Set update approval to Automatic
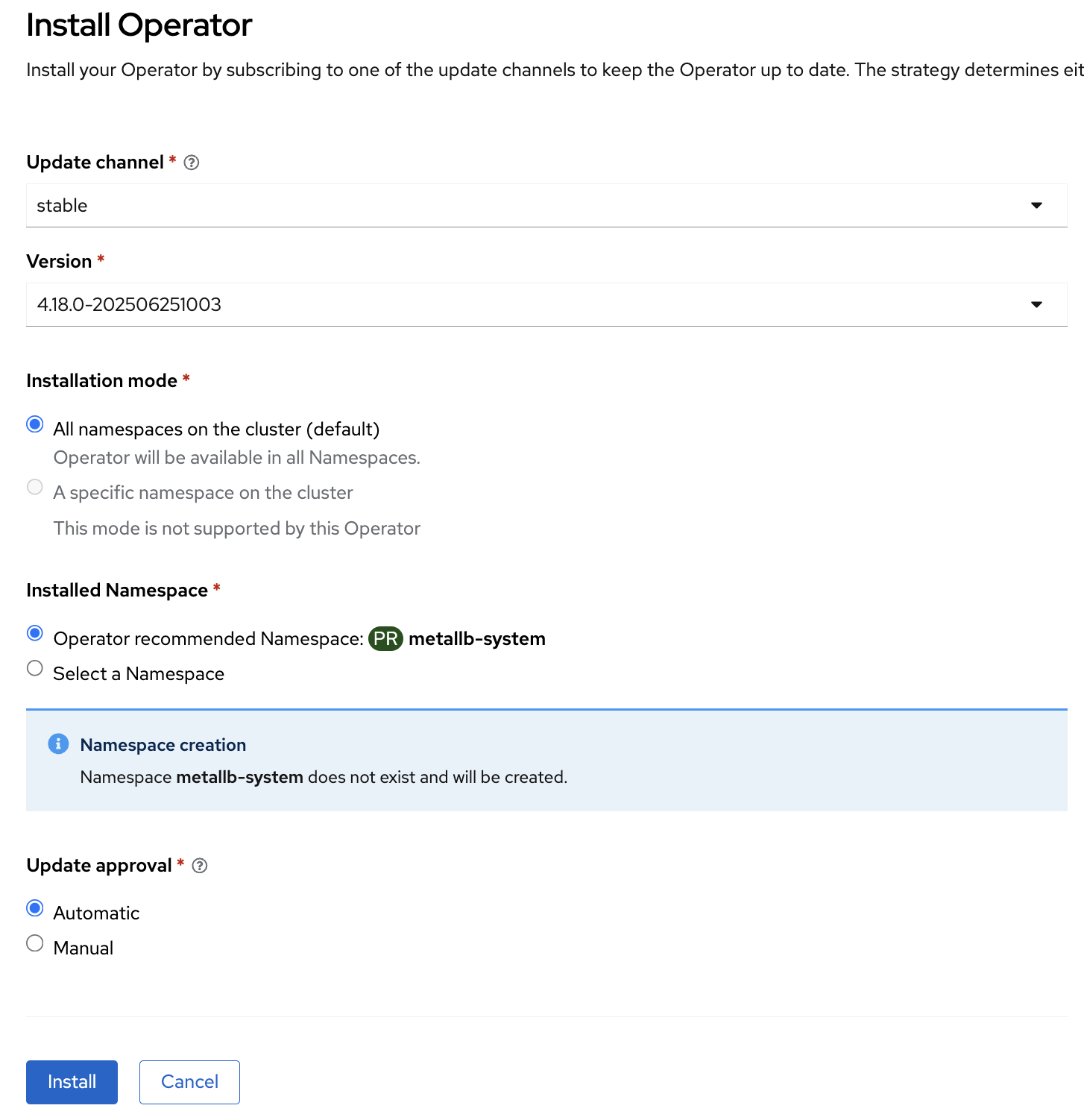This screenshot has width=1084, height=1120. [35, 908]
